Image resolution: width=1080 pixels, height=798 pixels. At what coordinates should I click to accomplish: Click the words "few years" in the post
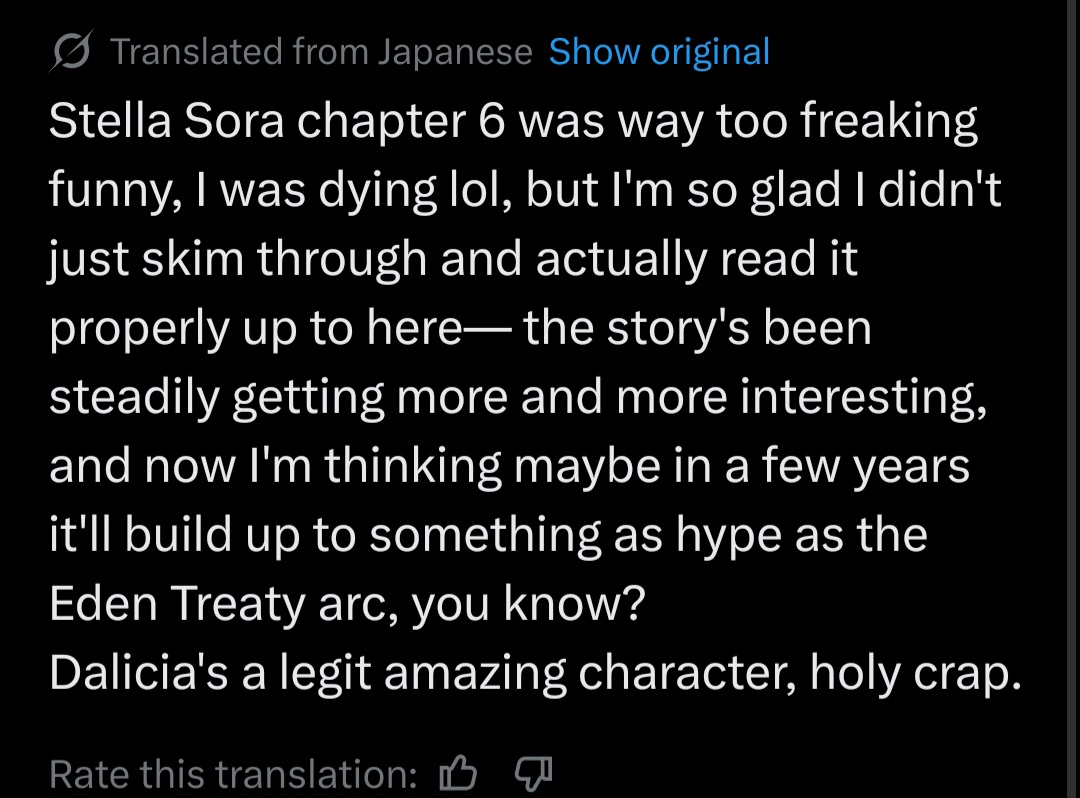pos(866,467)
